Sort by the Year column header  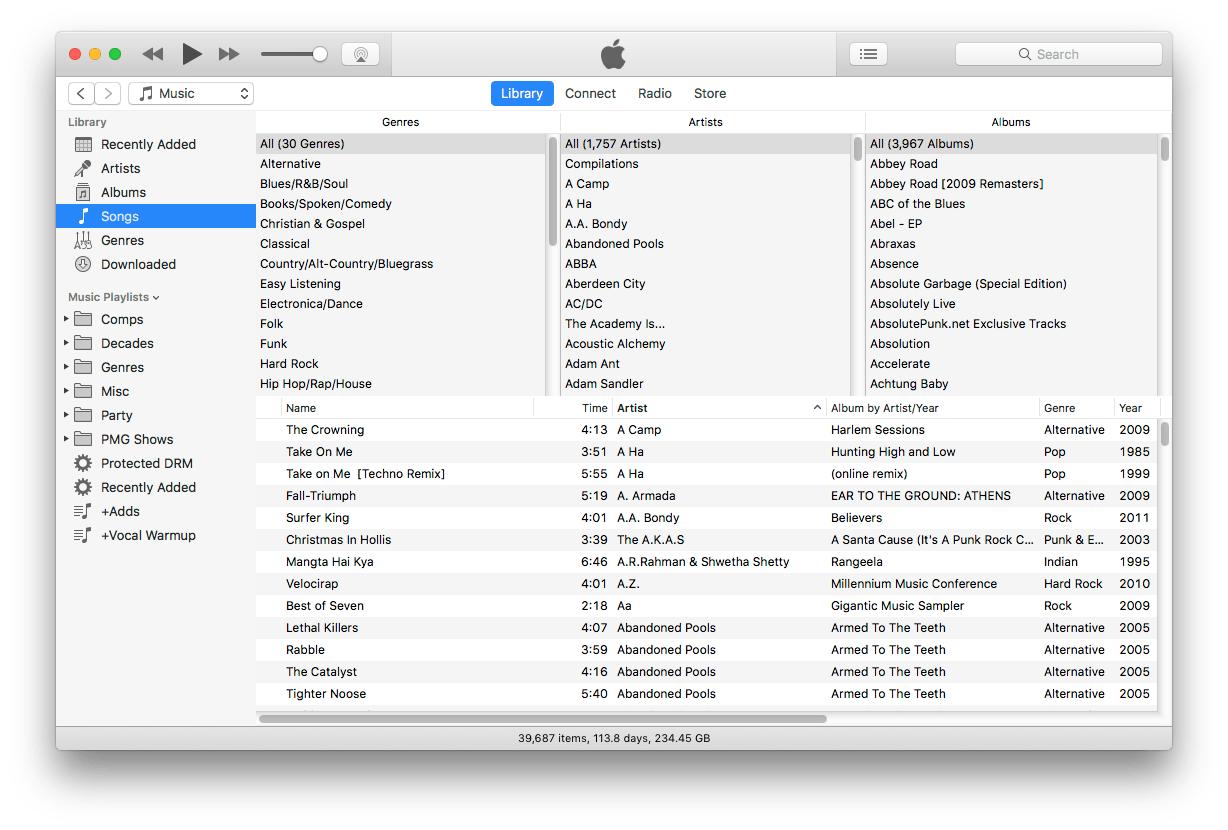(1135, 408)
